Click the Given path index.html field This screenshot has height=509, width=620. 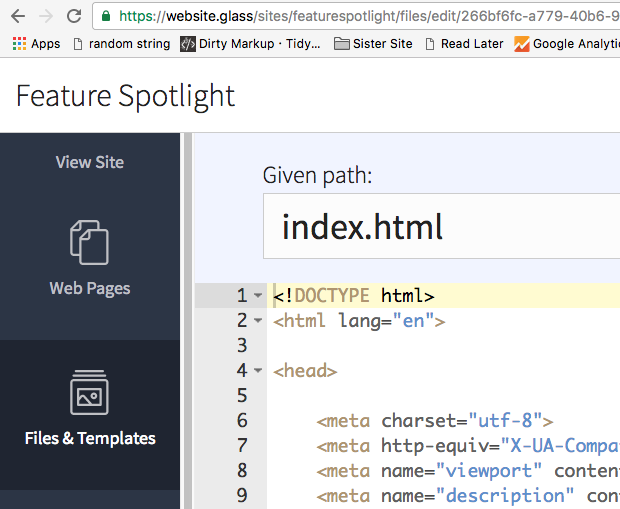(x=441, y=226)
